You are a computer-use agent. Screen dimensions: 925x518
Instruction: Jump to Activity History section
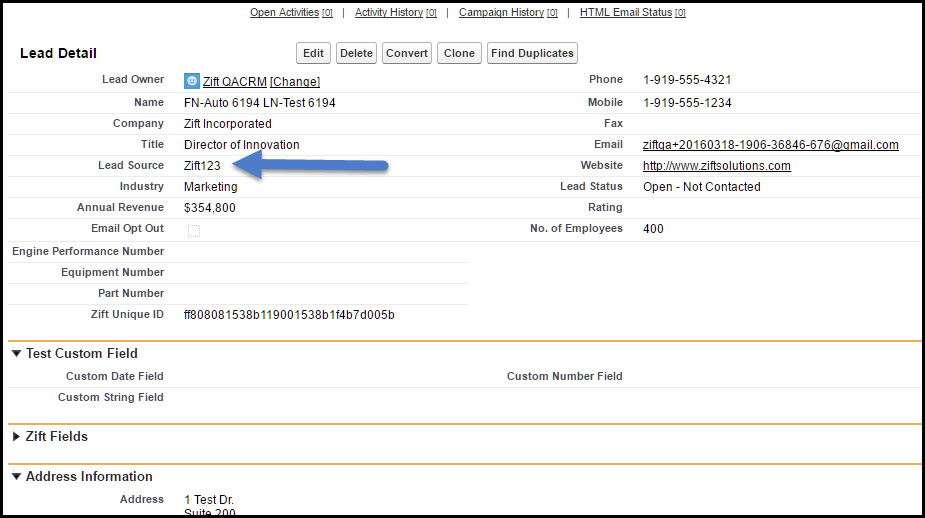pos(389,13)
